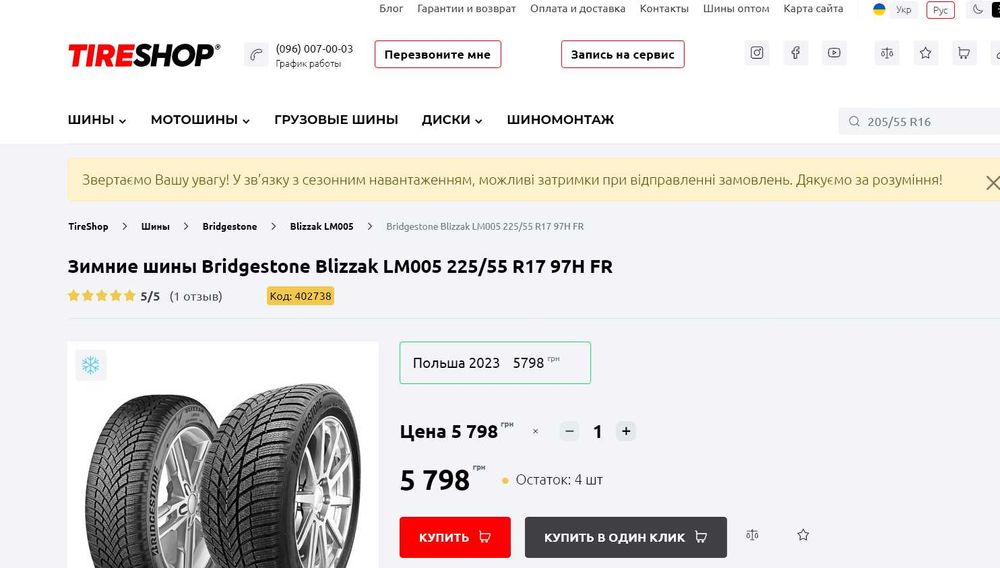This screenshot has width=1000, height=568.
Task: Click the red КУПИТЬ button
Action: coord(455,537)
